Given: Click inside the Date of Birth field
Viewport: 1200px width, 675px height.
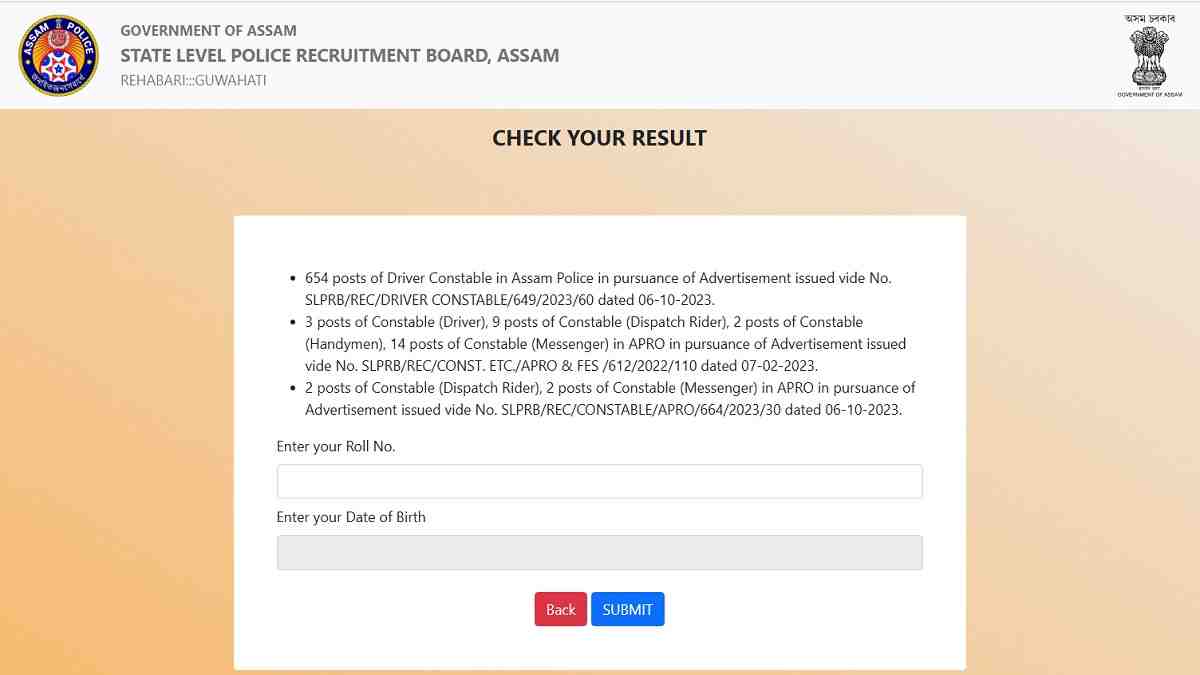Looking at the screenshot, I should point(599,552).
